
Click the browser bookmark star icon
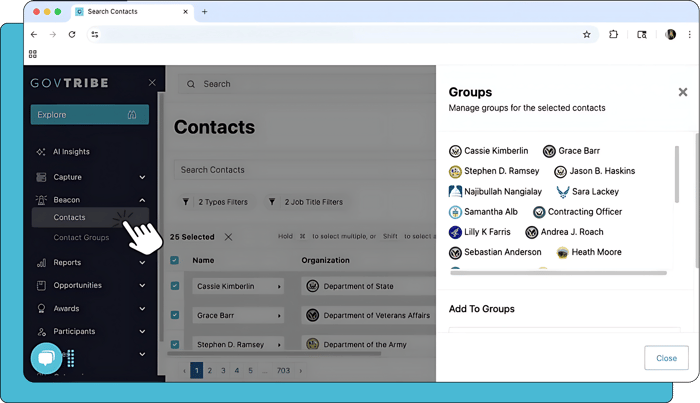(x=587, y=34)
